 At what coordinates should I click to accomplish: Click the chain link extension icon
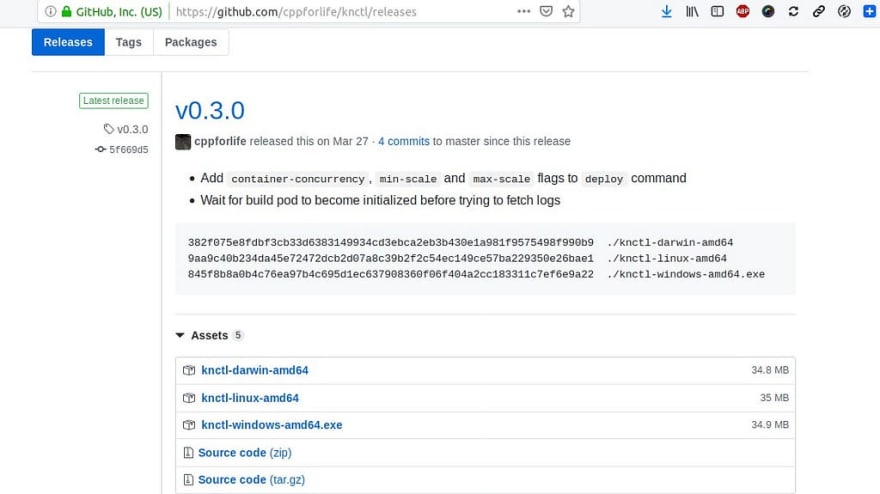point(819,11)
